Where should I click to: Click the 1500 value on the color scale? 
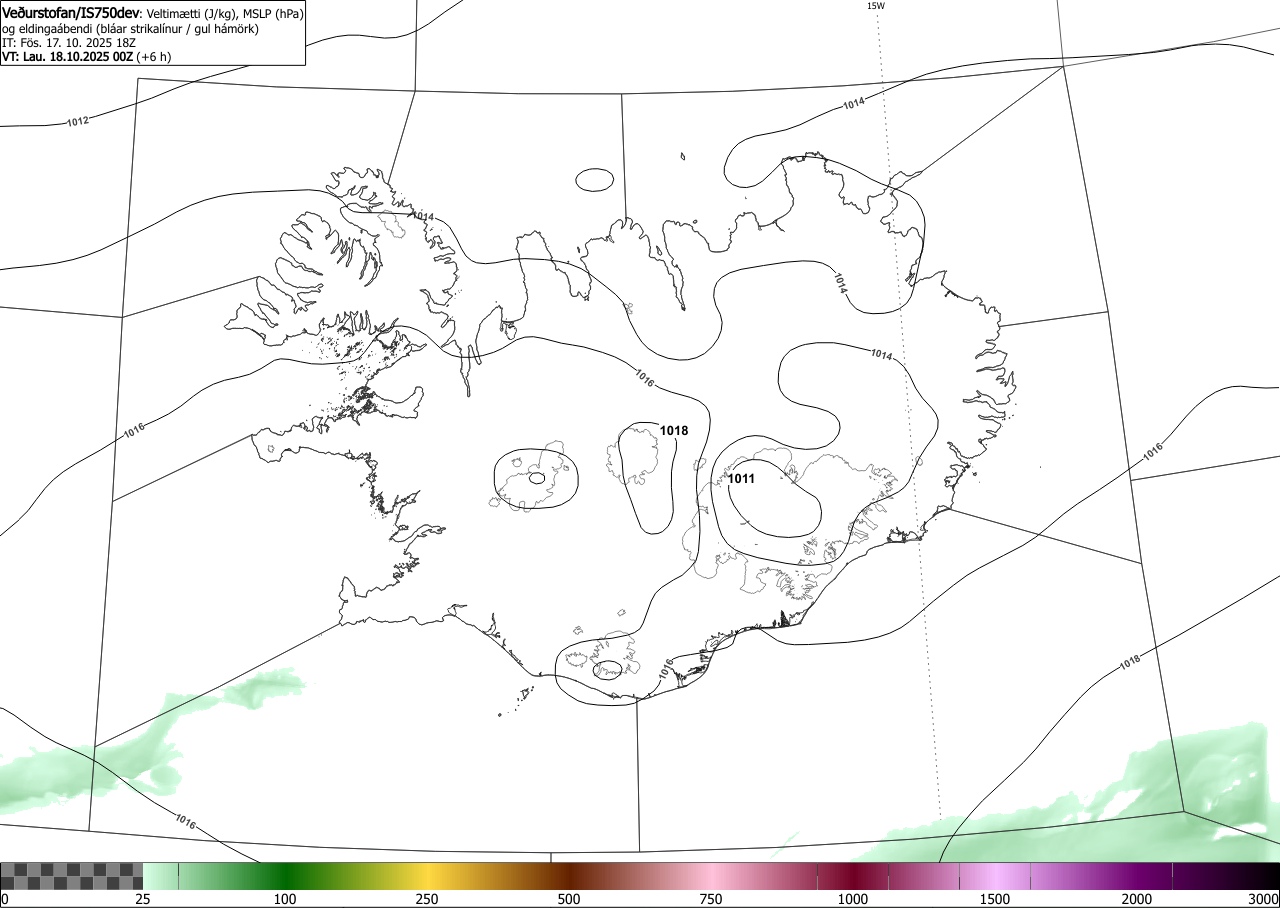pyautogui.click(x=995, y=899)
